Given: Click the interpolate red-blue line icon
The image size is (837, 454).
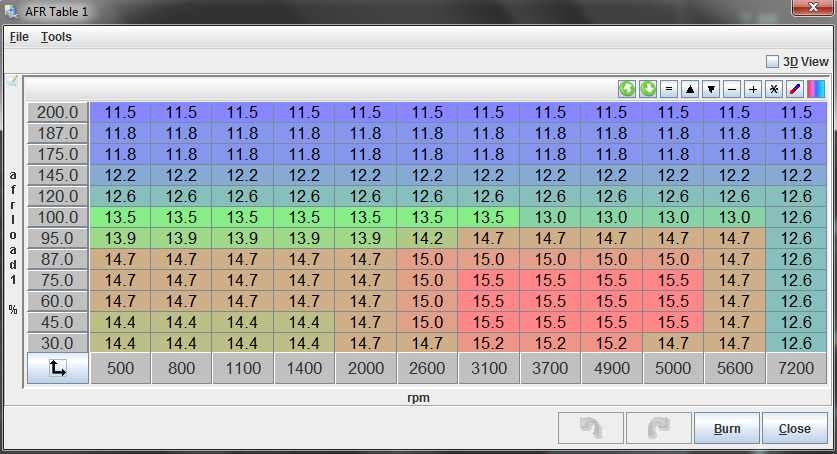Looking at the screenshot, I should 795,89.
